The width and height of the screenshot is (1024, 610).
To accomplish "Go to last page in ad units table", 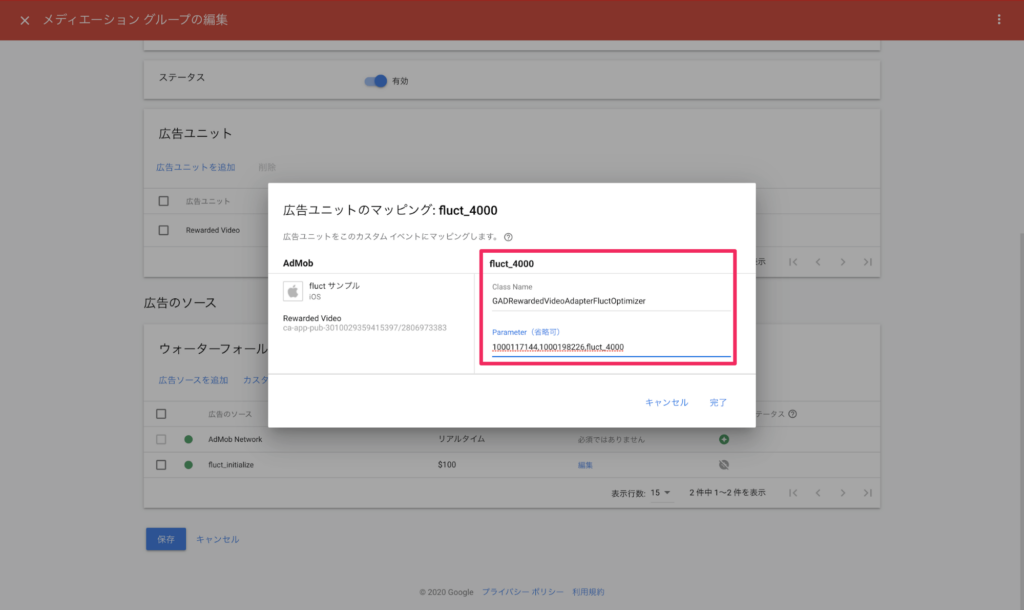I will (867, 262).
